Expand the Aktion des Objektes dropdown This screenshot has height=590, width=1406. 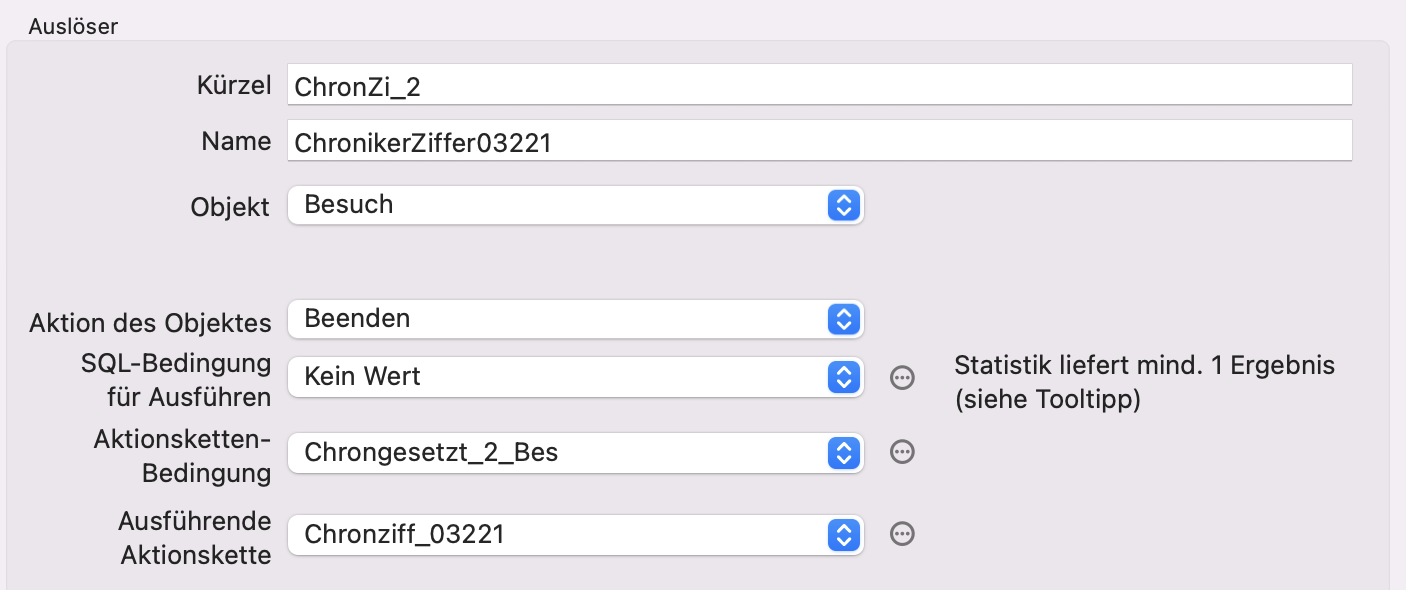tap(575, 320)
